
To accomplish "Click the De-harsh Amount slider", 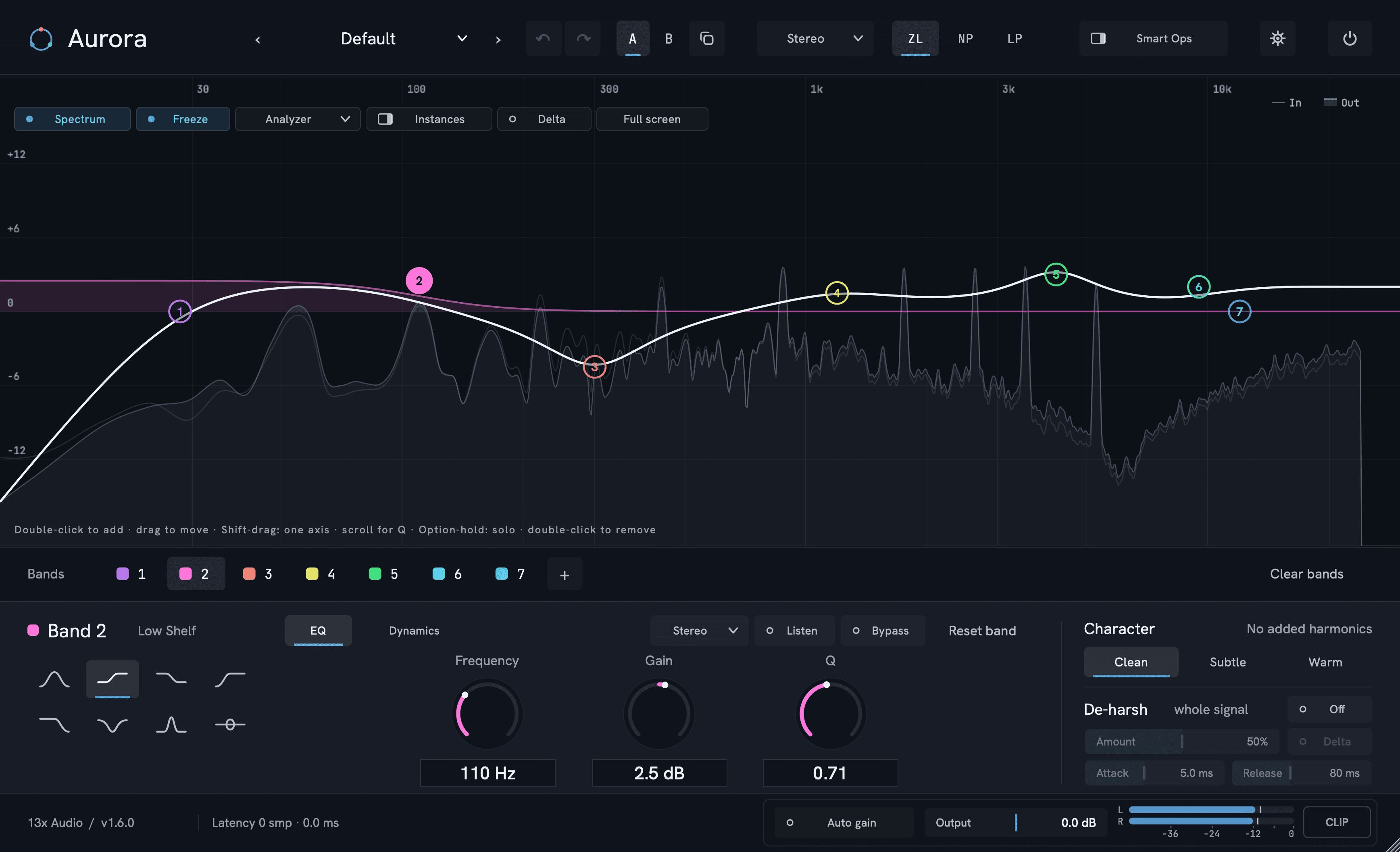I will pos(1182,742).
